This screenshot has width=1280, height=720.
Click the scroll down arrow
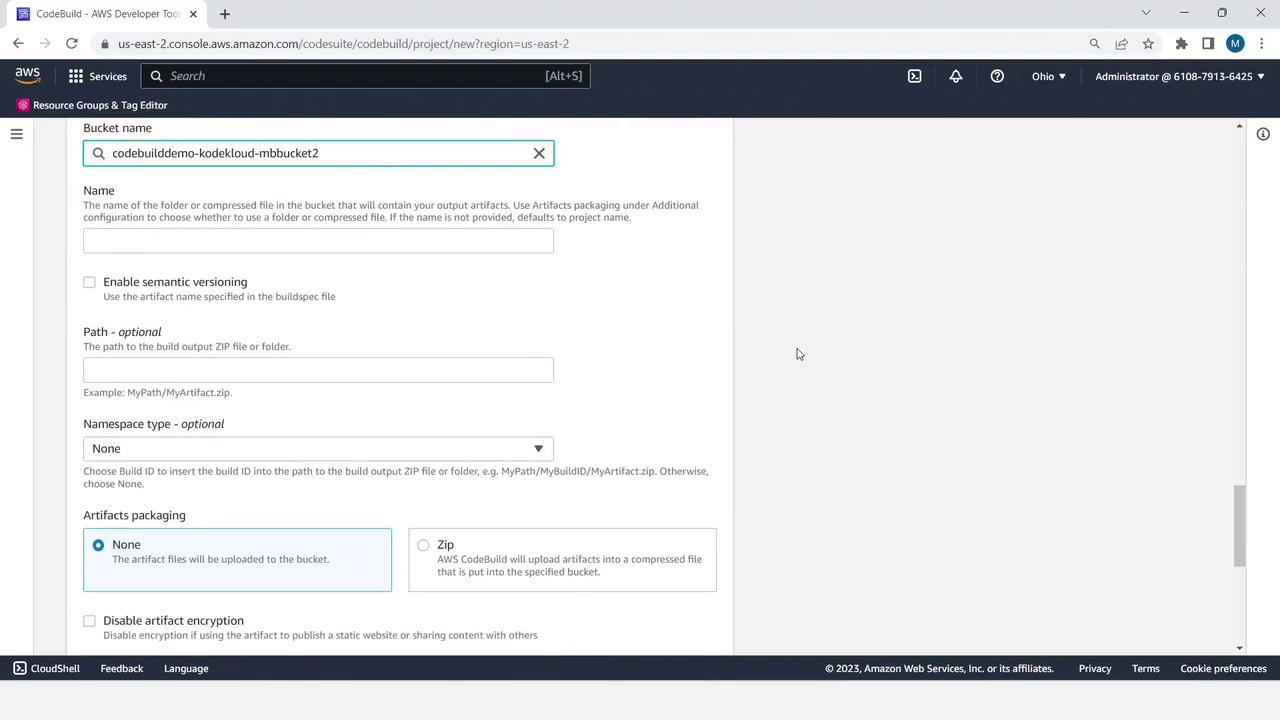coord(1240,648)
